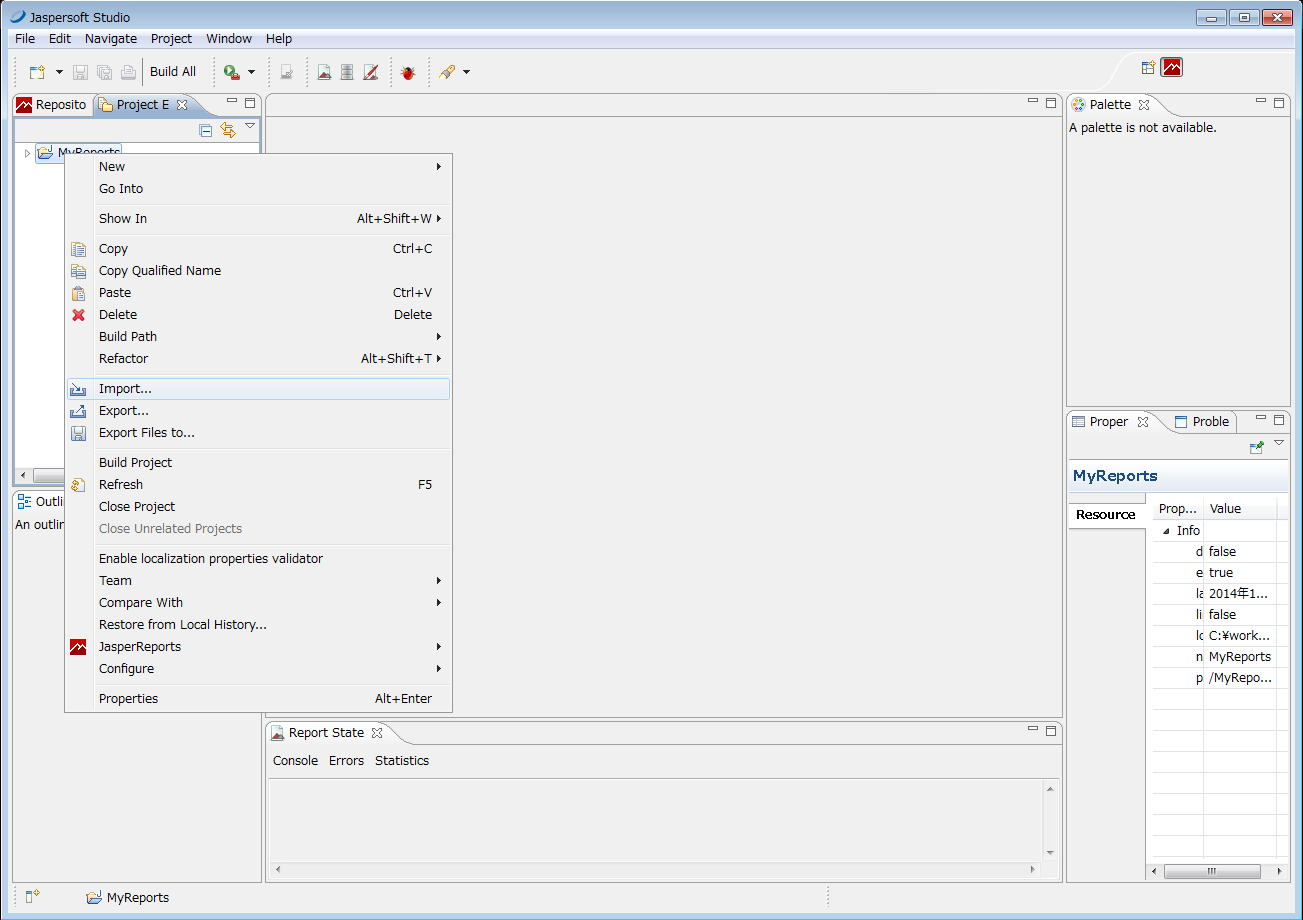Open Project Explorer view menu triangle
Screen dimensions: 1303x920
pyautogui.click(x=250, y=126)
